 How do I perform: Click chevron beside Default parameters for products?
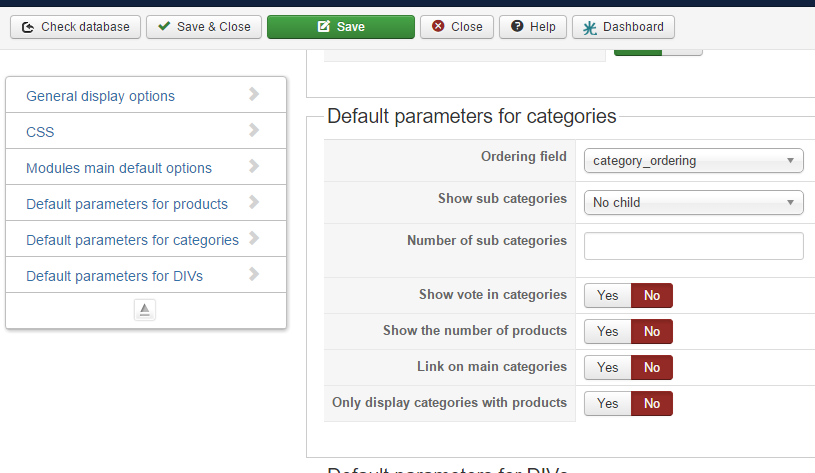point(254,202)
